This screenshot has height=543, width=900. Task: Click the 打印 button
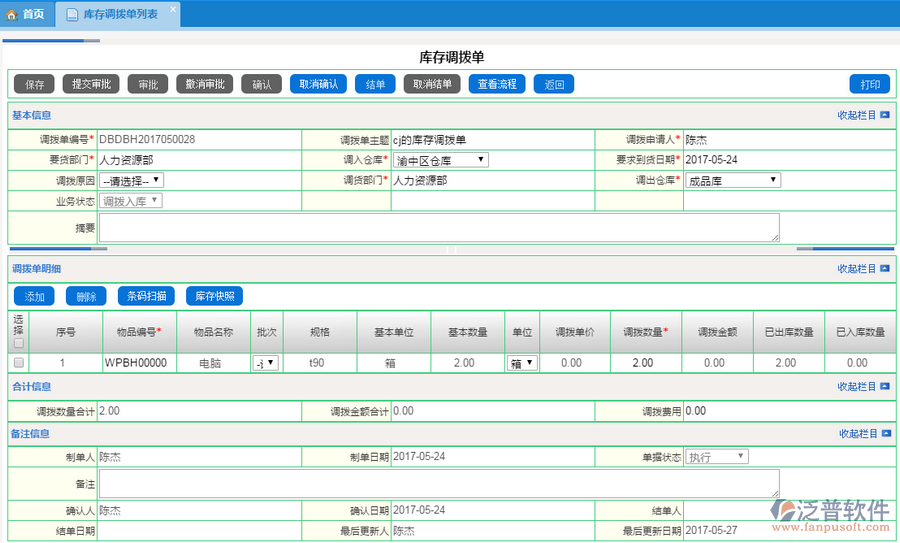click(869, 84)
